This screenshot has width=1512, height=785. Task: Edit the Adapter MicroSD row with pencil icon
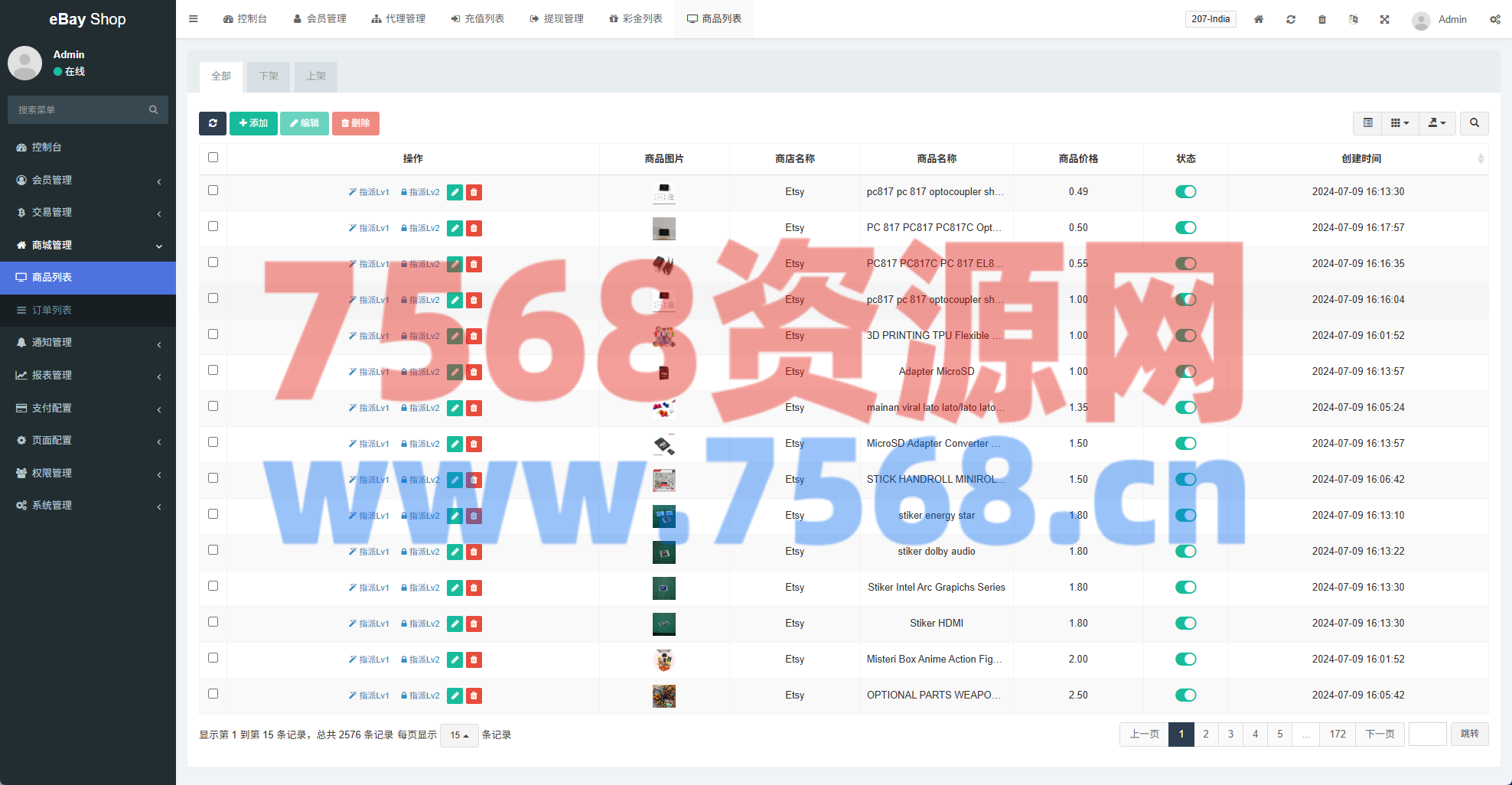[455, 372]
